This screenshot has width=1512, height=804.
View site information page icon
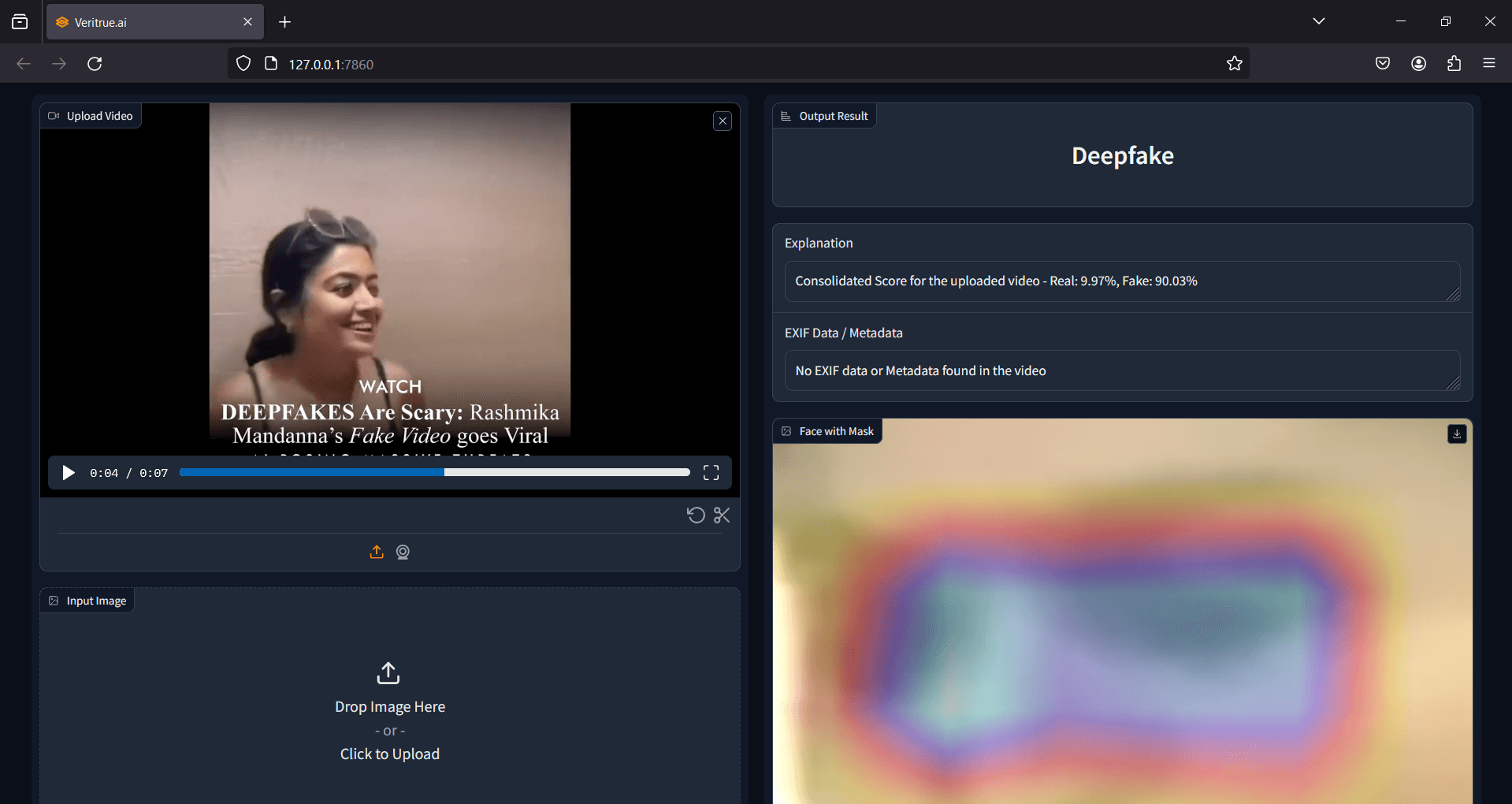pos(271,64)
